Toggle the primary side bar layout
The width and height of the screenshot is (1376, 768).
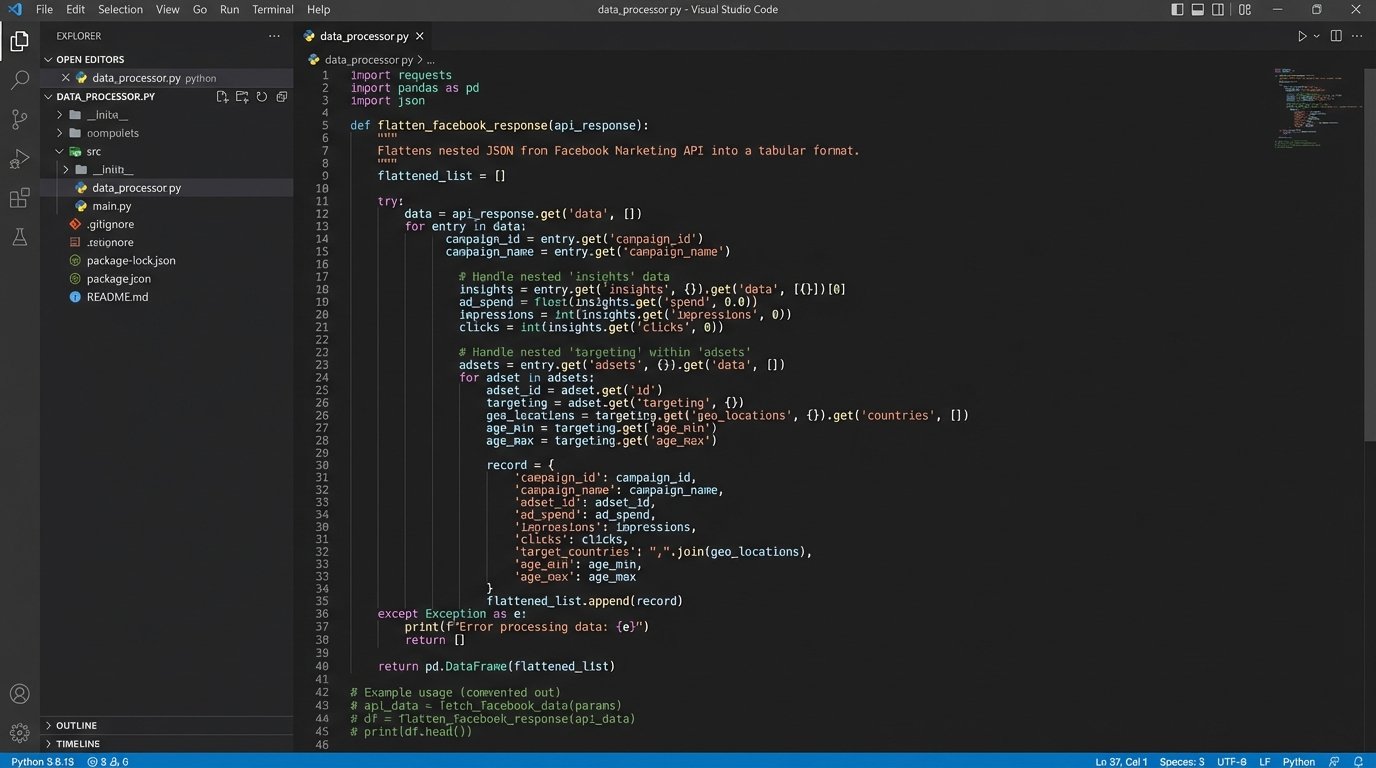[x=1177, y=10]
